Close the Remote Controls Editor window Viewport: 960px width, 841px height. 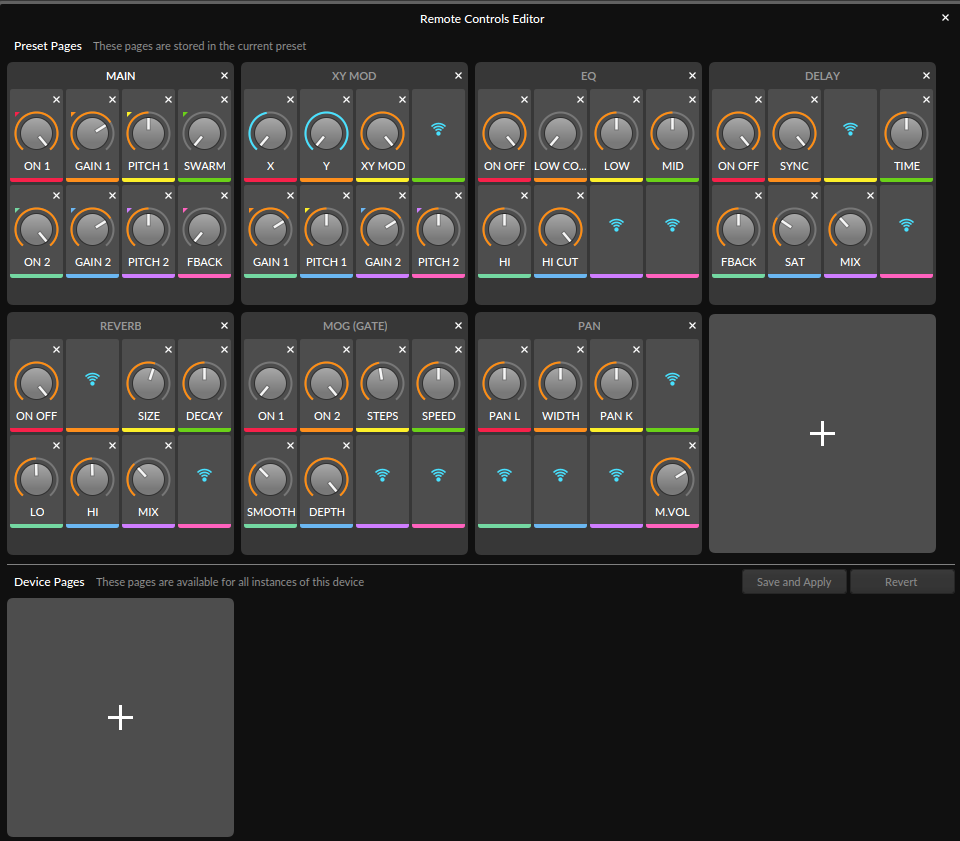tap(945, 18)
